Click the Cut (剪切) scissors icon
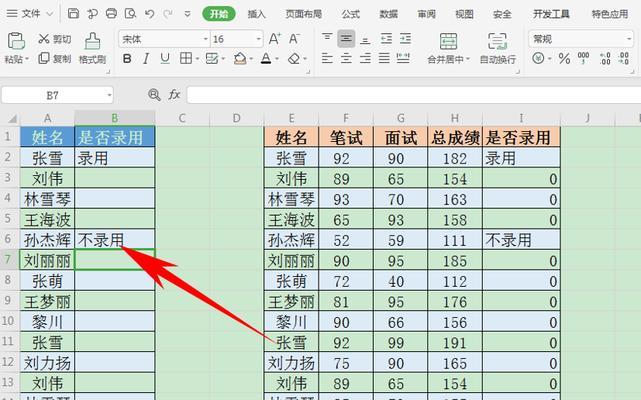The height and width of the screenshot is (400, 641). 45,38
